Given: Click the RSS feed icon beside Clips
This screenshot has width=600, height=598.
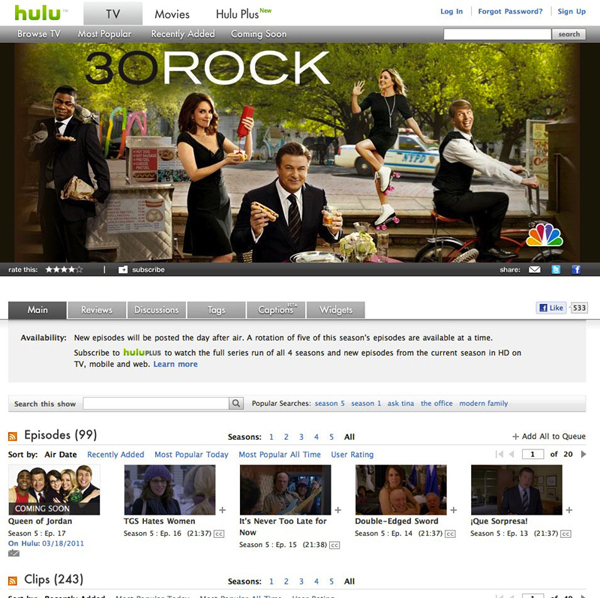Looking at the screenshot, I should (13, 581).
